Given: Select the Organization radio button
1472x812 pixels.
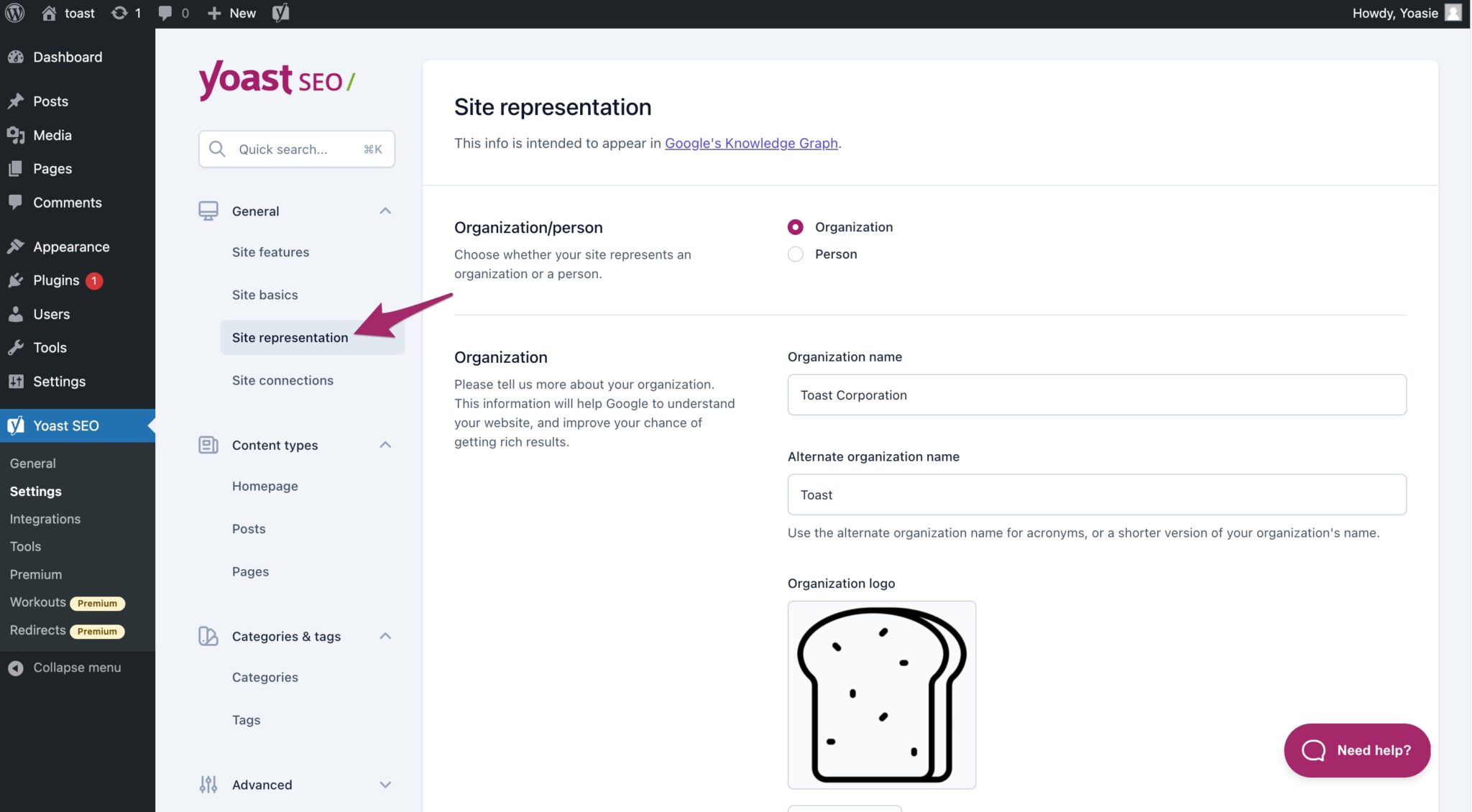Looking at the screenshot, I should 795,226.
